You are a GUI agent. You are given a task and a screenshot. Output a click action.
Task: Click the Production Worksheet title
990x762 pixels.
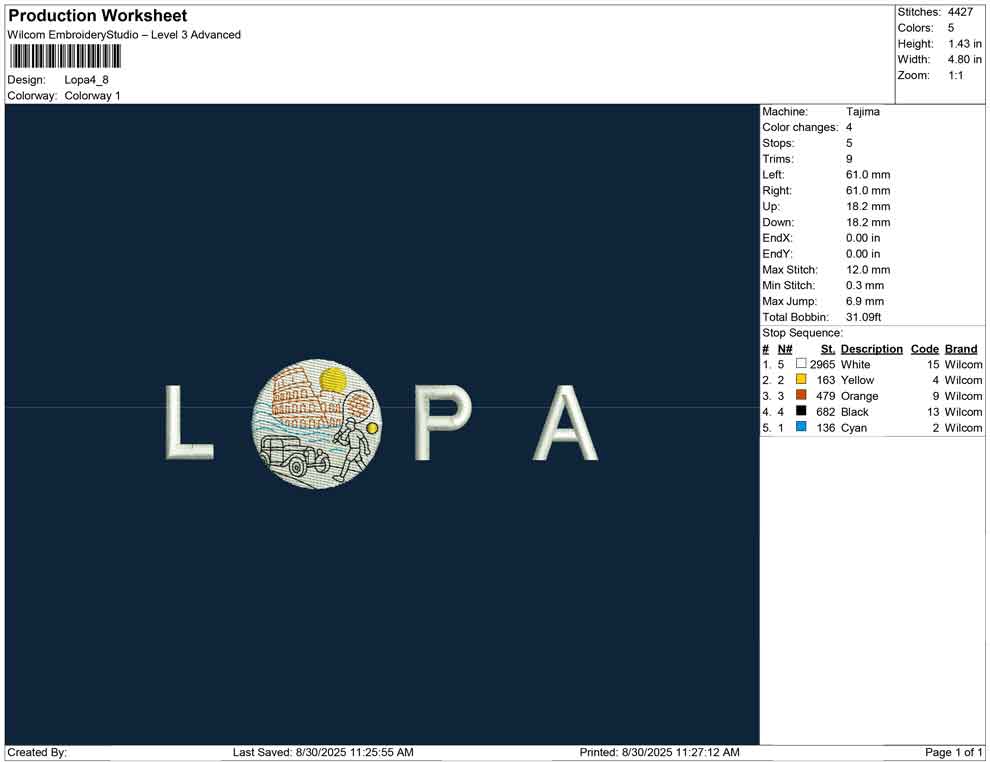98,16
